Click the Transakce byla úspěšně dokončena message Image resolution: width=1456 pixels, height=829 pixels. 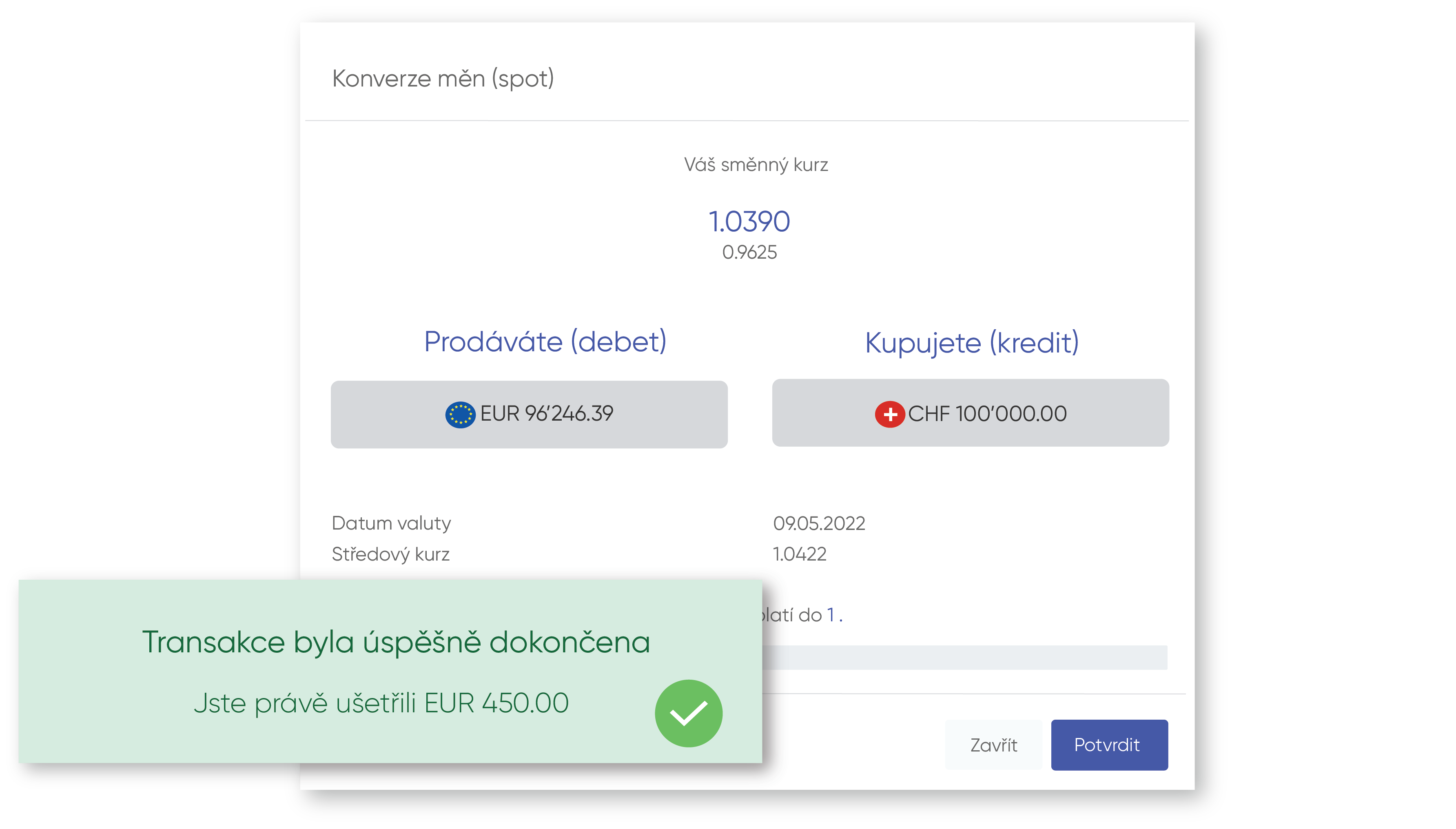coord(396,642)
